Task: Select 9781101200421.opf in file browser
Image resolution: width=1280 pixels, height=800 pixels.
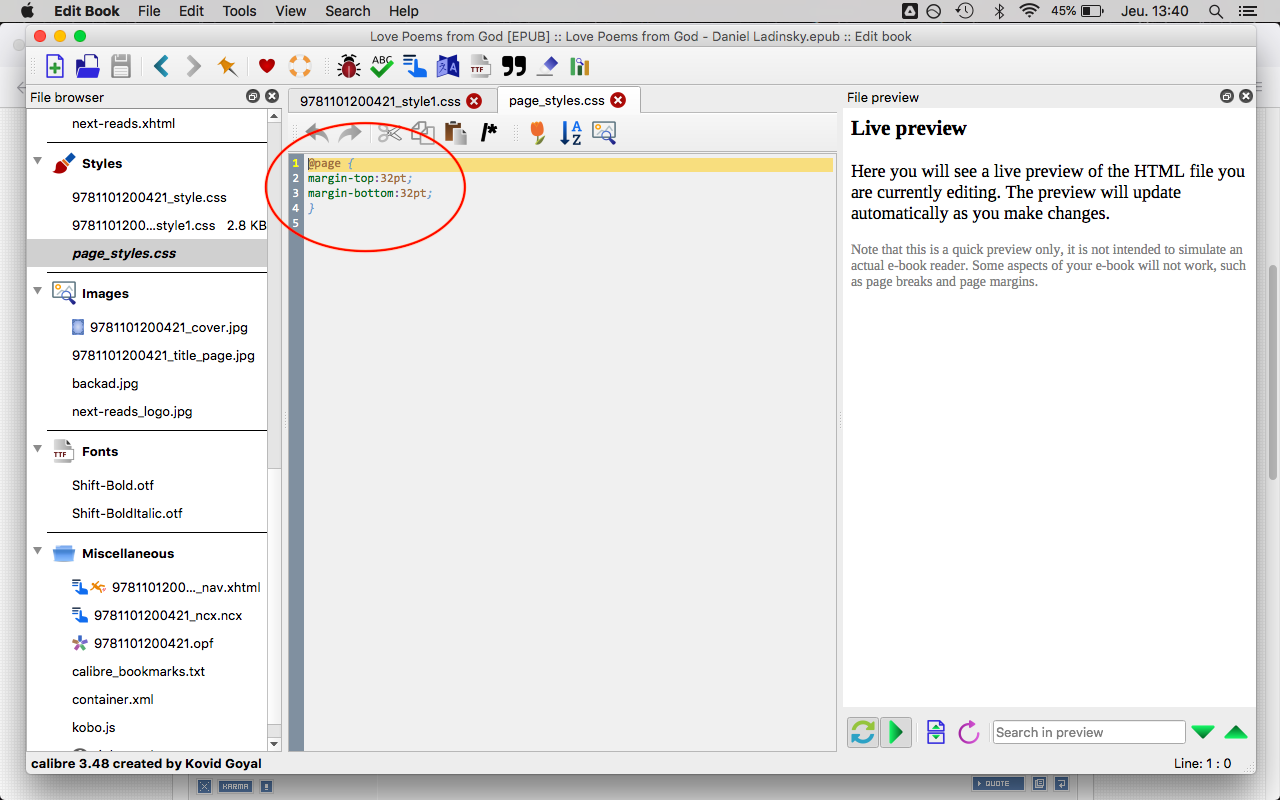Action: (154, 643)
